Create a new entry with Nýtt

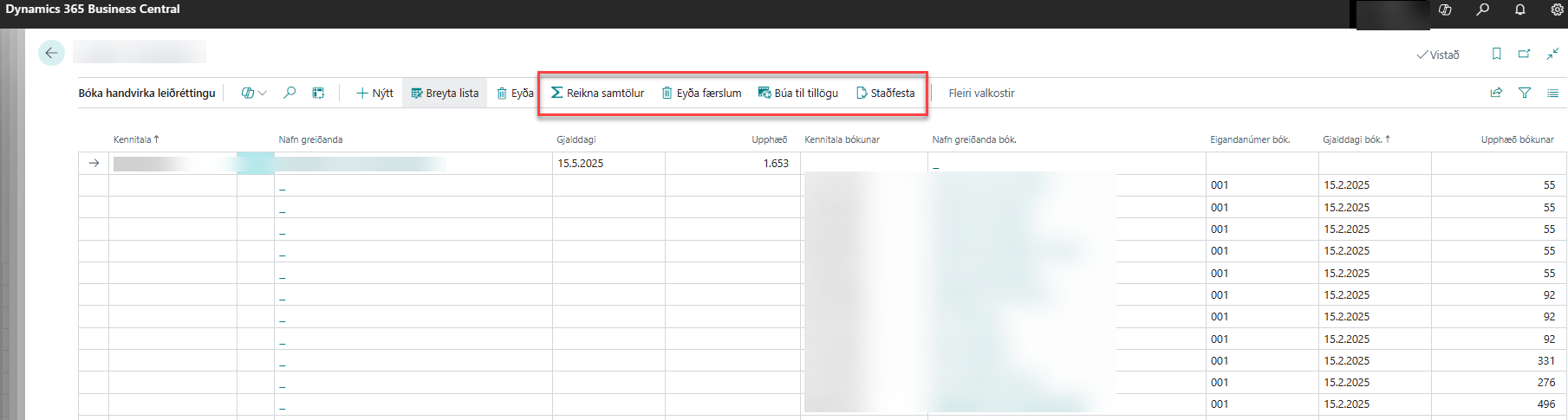pos(374,93)
